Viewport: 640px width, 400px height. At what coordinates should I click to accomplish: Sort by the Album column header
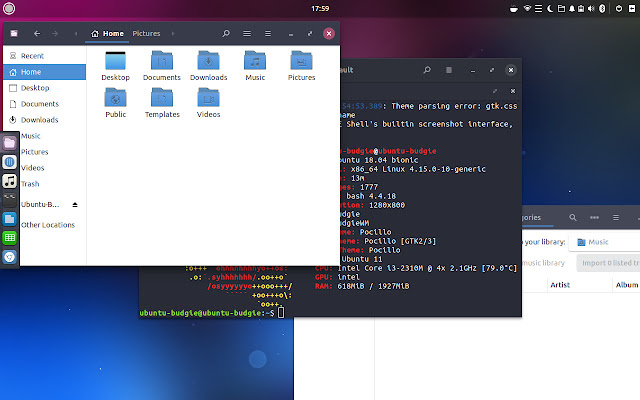[x=627, y=285]
